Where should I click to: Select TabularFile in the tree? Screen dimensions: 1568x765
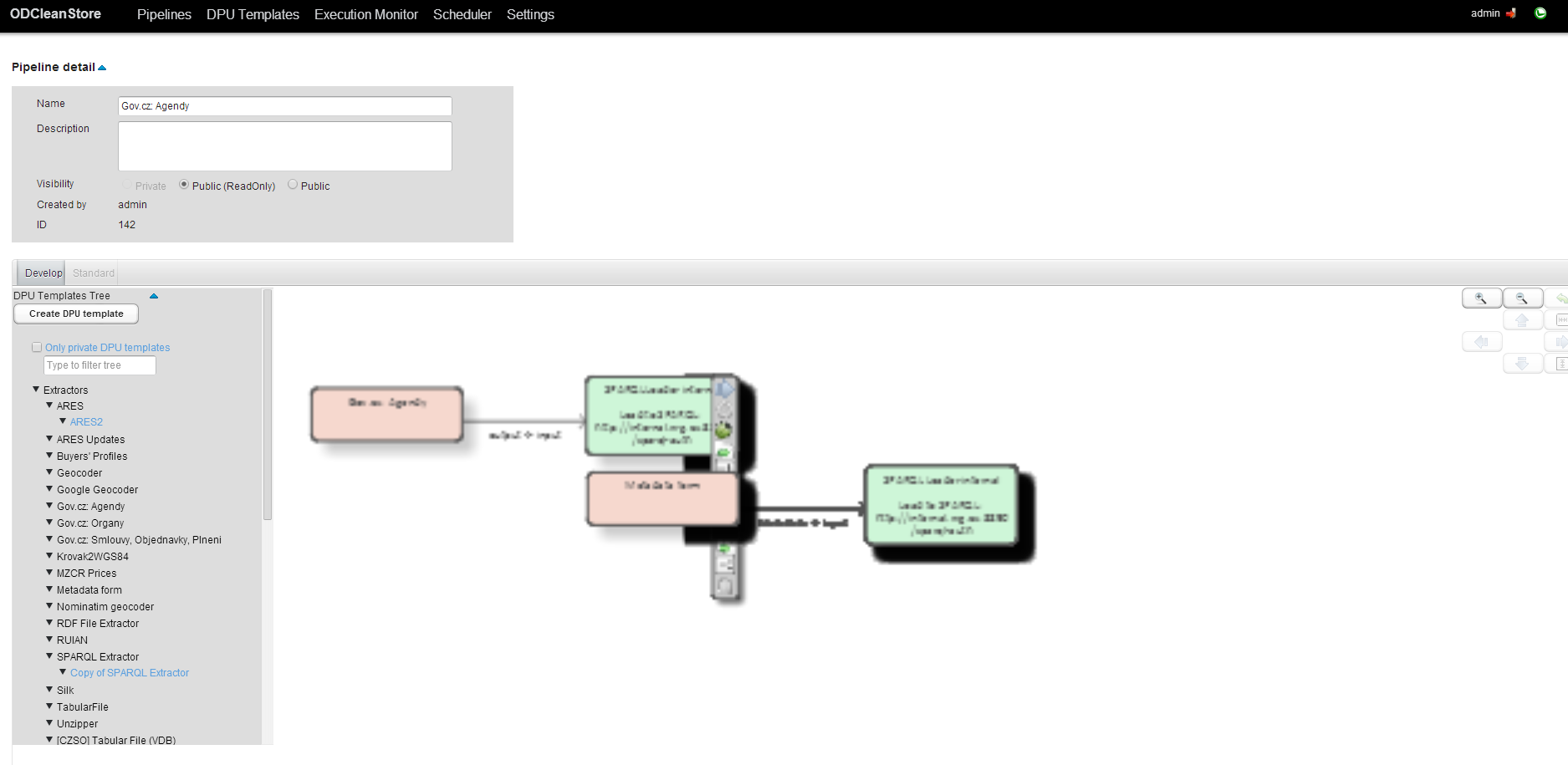click(x=83, y=707)
